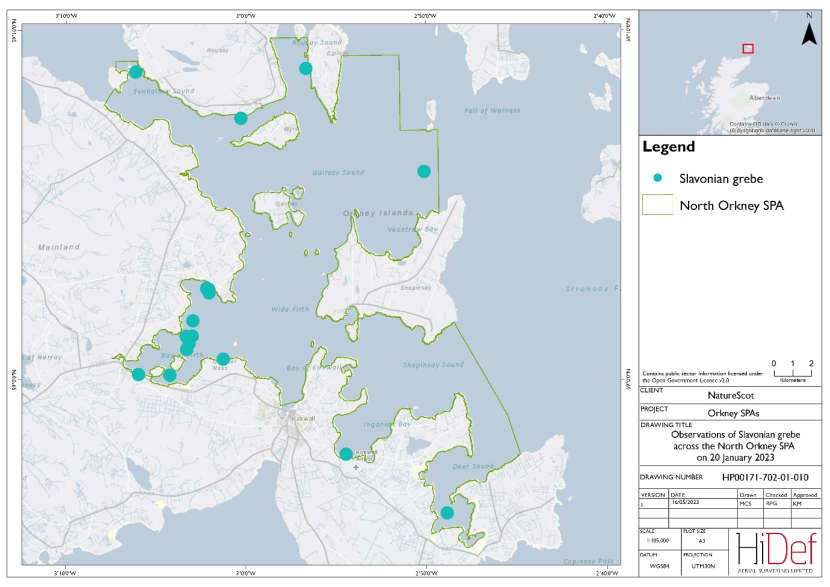Viewport: 830px width, 587px height.
Task: Click the 'Orkney Islands' map label
Action: tap(378, 213)
